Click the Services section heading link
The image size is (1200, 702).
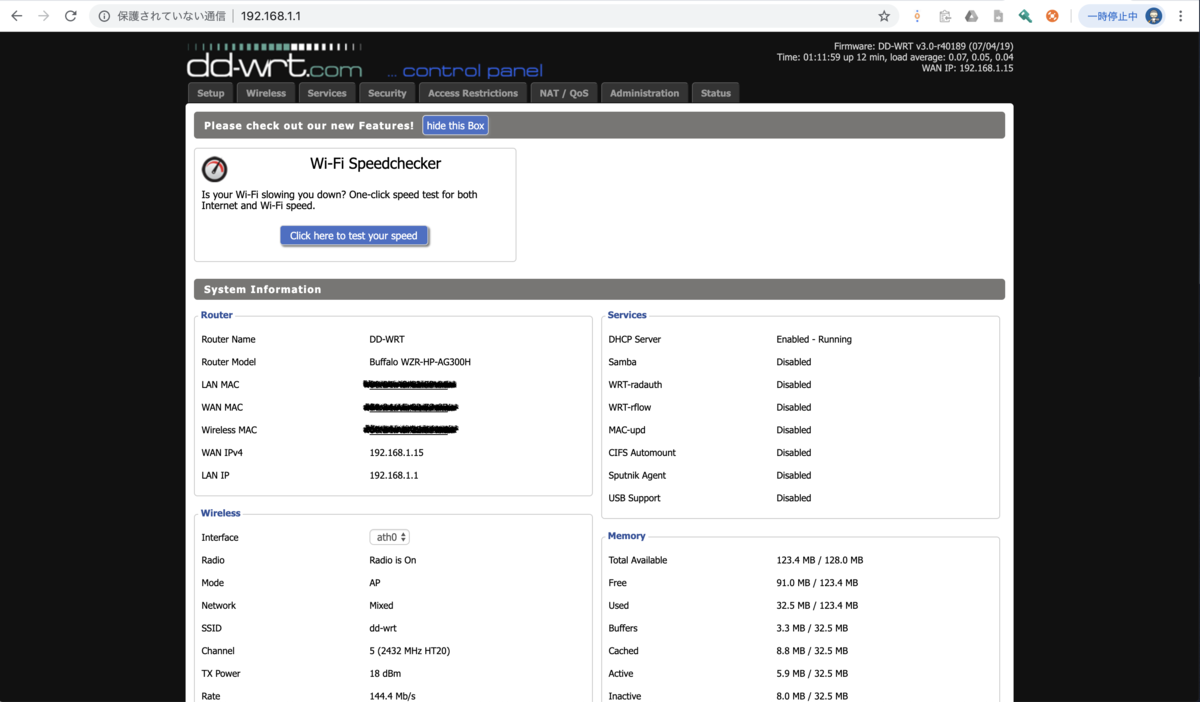tap(627, 315)
